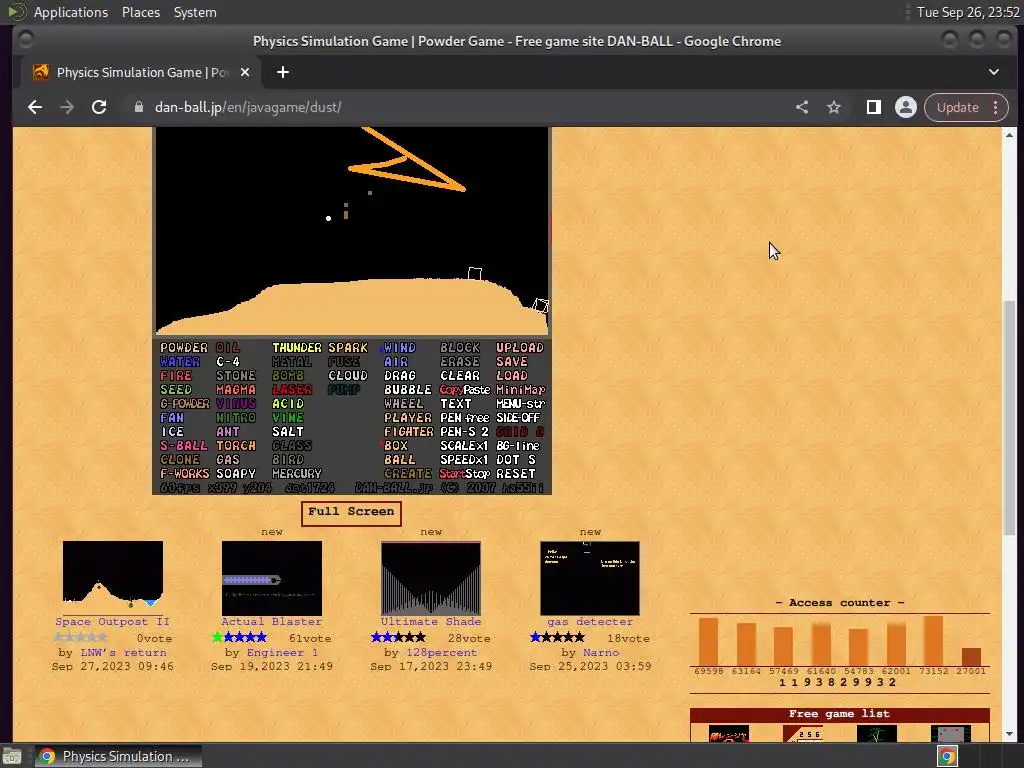1024x768 pixels.
Task: Open Chrome profile avatar icon
Action: click(x=906, y=107)
